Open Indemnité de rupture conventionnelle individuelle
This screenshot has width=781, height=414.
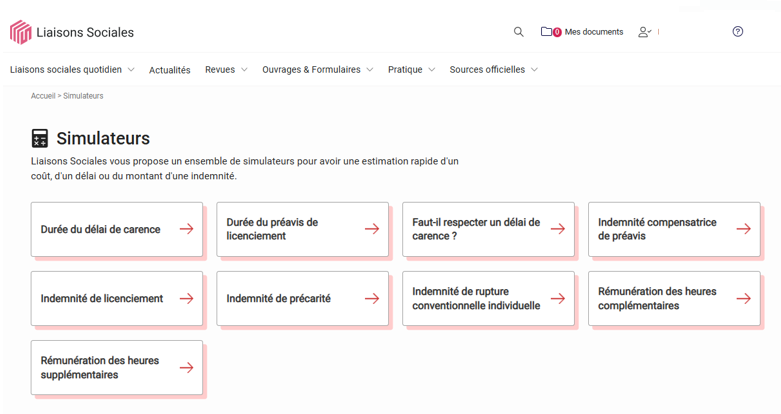tap(488, 298)
